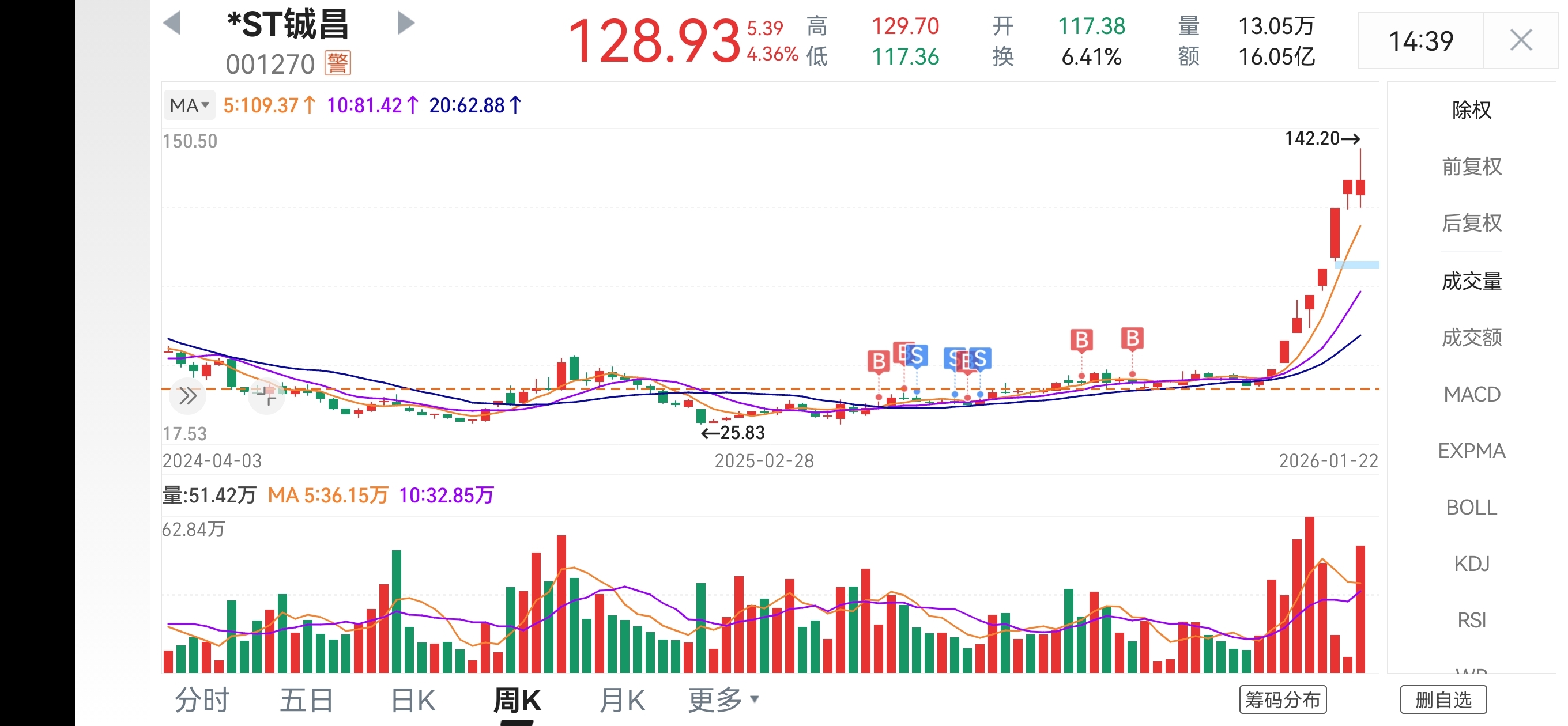
Task: Go to next stock with right arrow
Action: (x=405, y=23)
